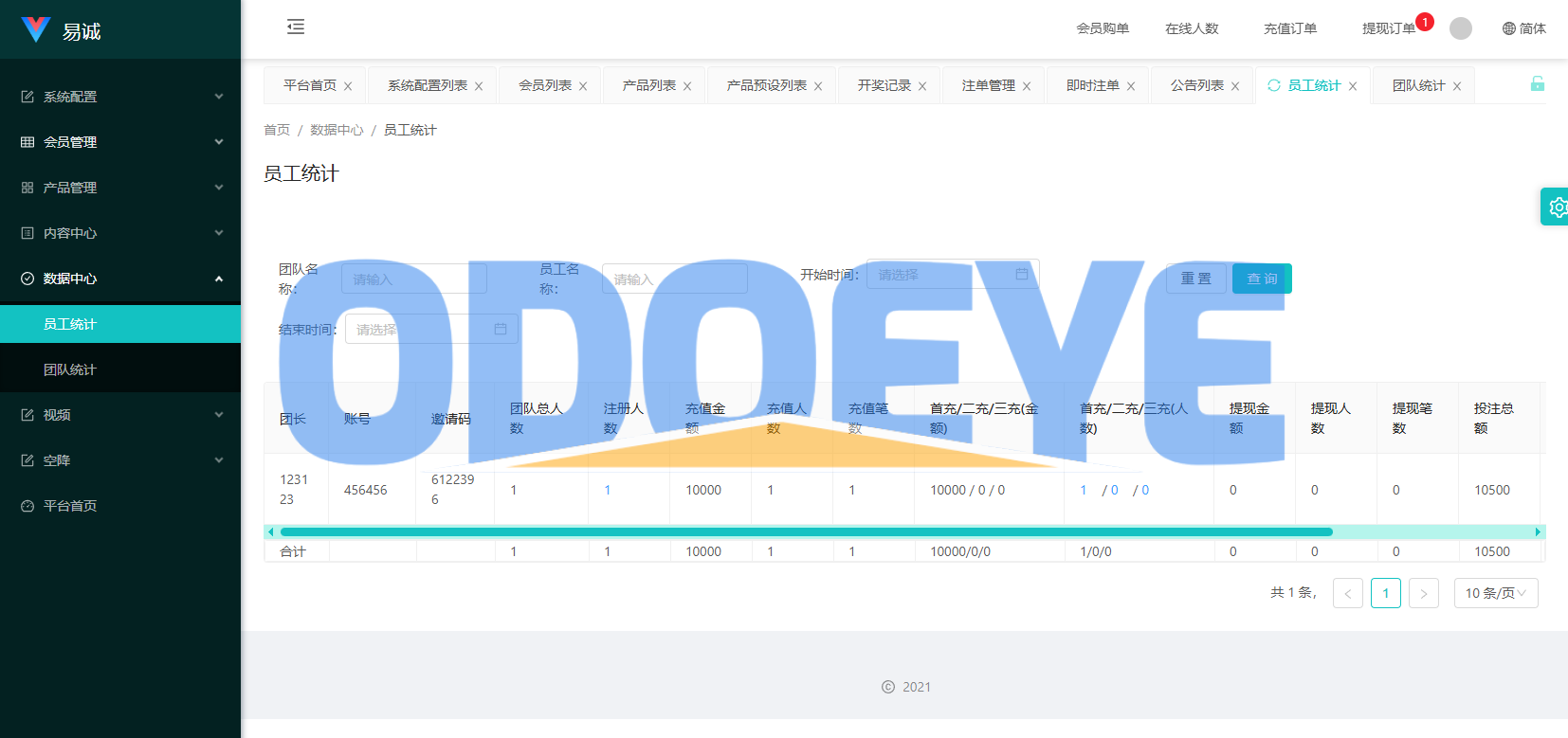Collapse the sidebar with the menu-fold icon
The width and height of the screenshot is (1568, 738).
coord(296,27)
